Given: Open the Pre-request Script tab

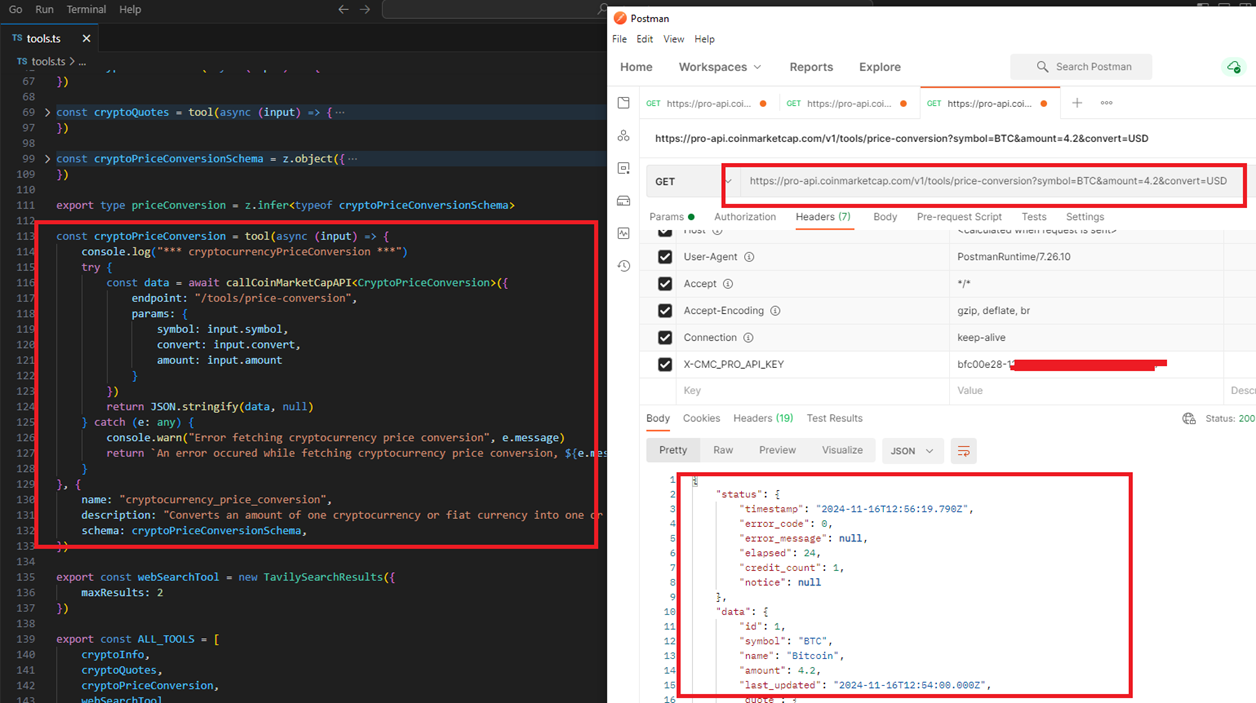Looking at the screenshot, I should [959, 217].
